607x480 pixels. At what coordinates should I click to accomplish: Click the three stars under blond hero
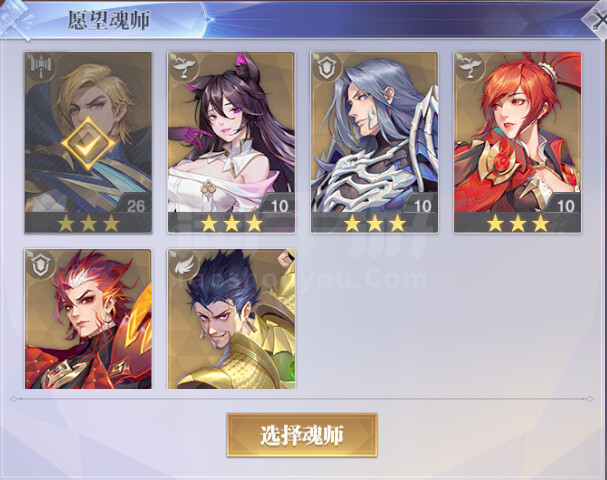(88, 223)
